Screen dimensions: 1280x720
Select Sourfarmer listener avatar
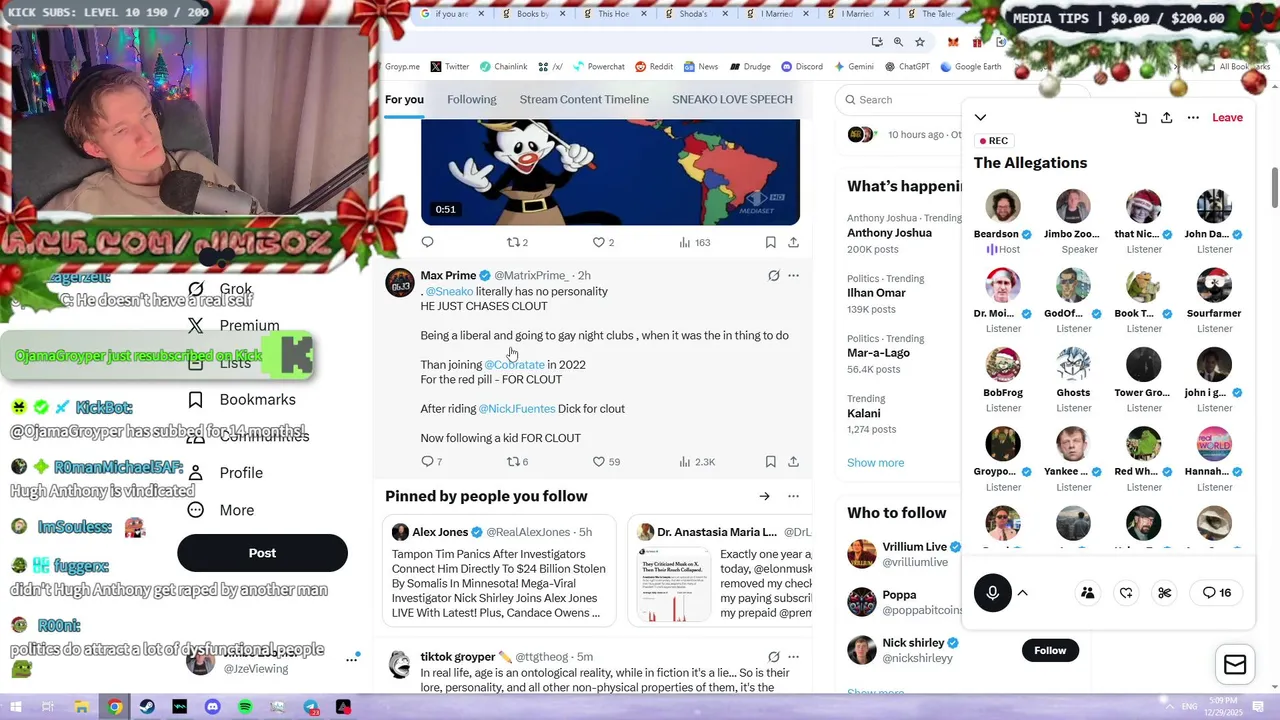tap(1214, 286)
